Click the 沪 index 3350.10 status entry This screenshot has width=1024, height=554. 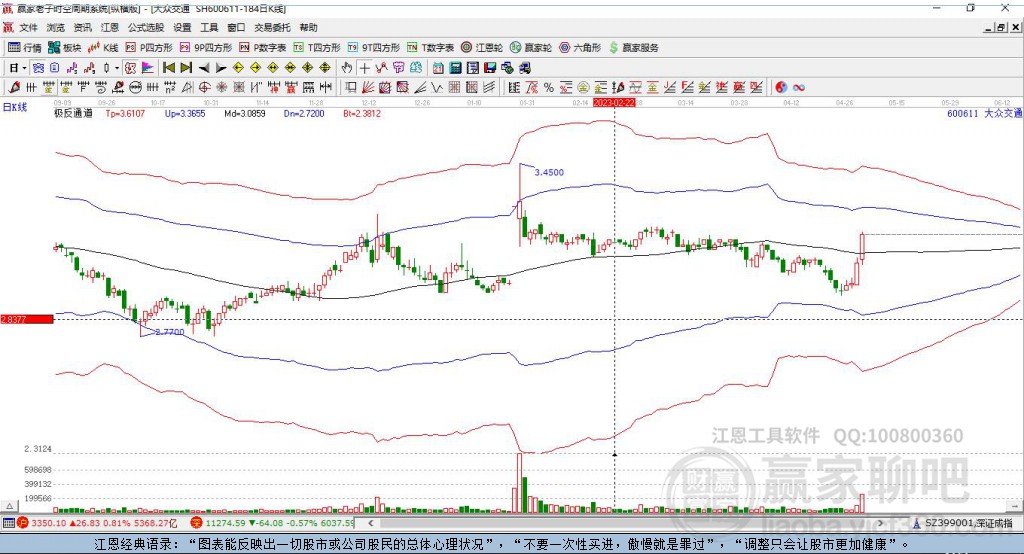pyautogui.click(x=97, y=523)
